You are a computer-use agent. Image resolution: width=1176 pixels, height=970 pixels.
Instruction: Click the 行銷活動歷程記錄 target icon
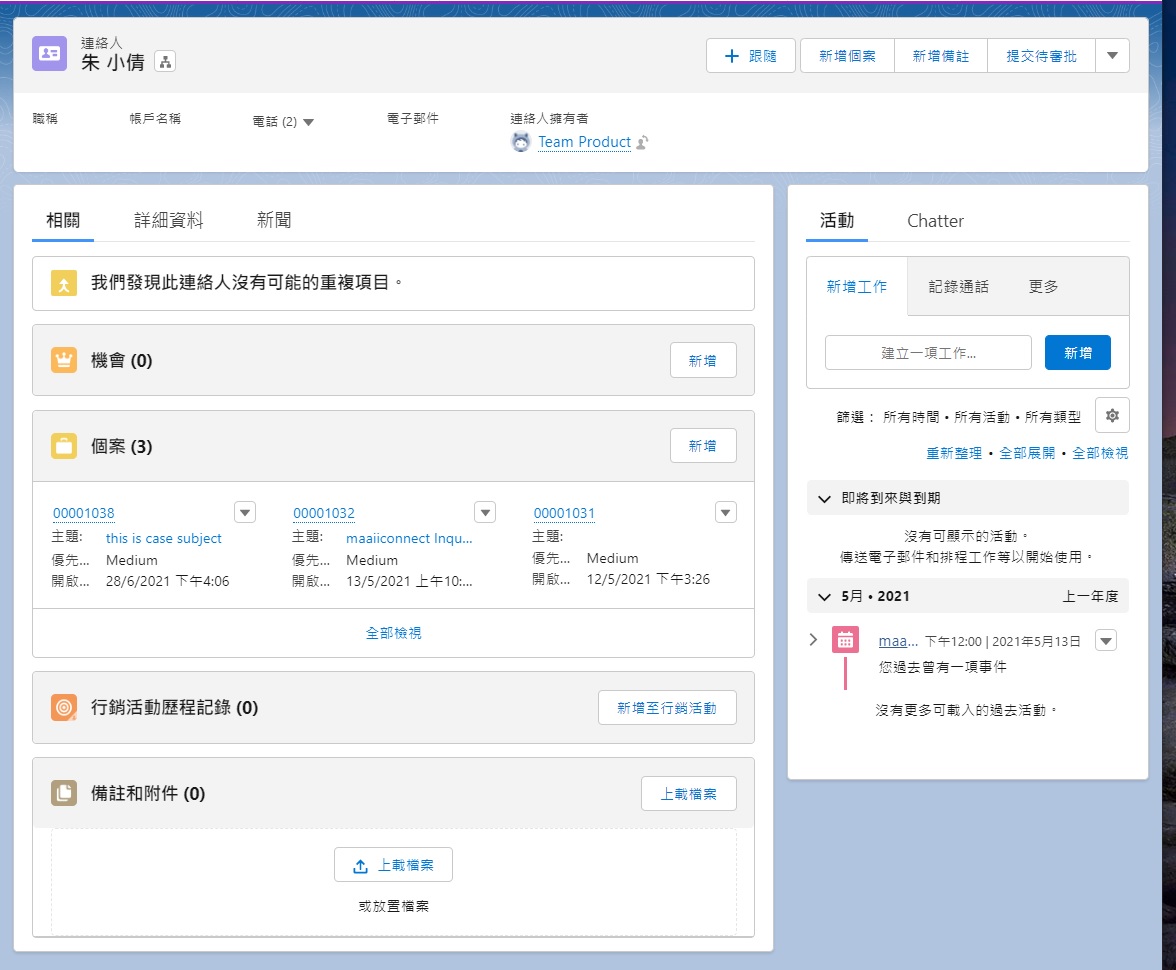64,708
